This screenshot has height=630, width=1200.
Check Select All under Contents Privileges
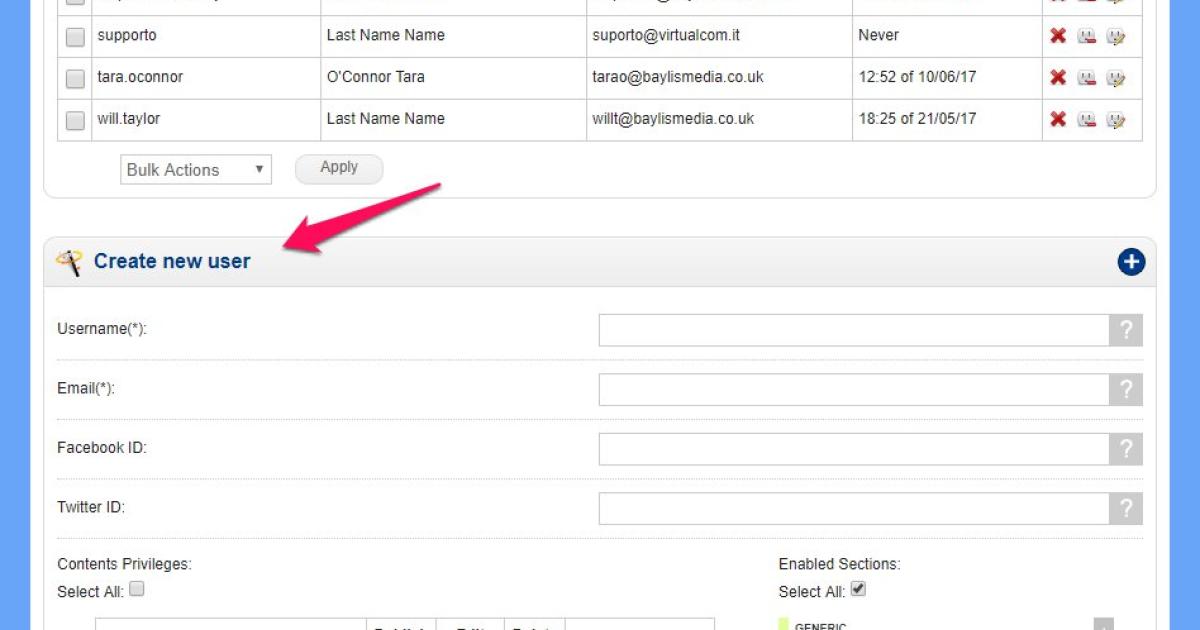137,589
